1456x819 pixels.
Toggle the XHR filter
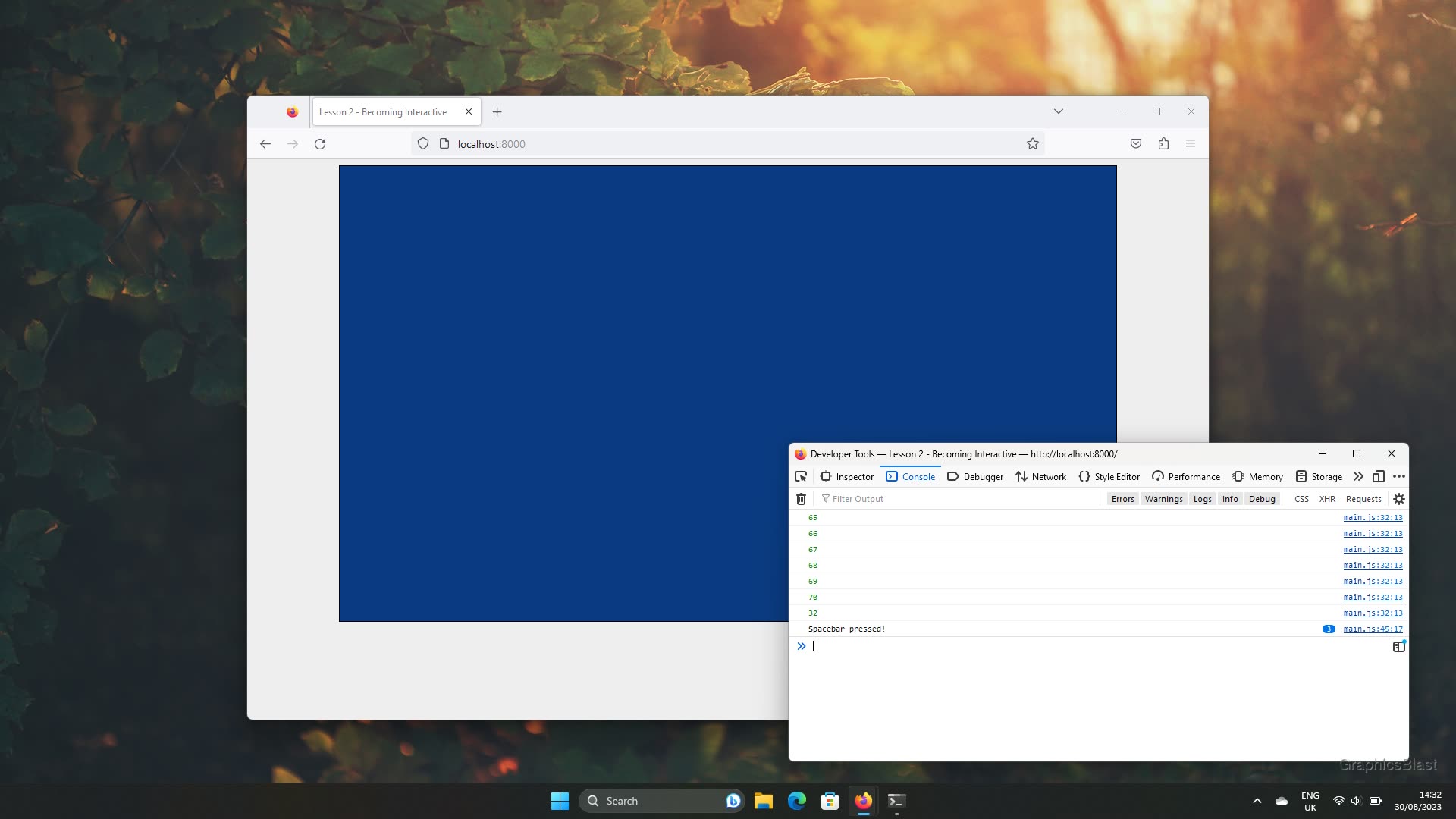(x=1327, y=499)
